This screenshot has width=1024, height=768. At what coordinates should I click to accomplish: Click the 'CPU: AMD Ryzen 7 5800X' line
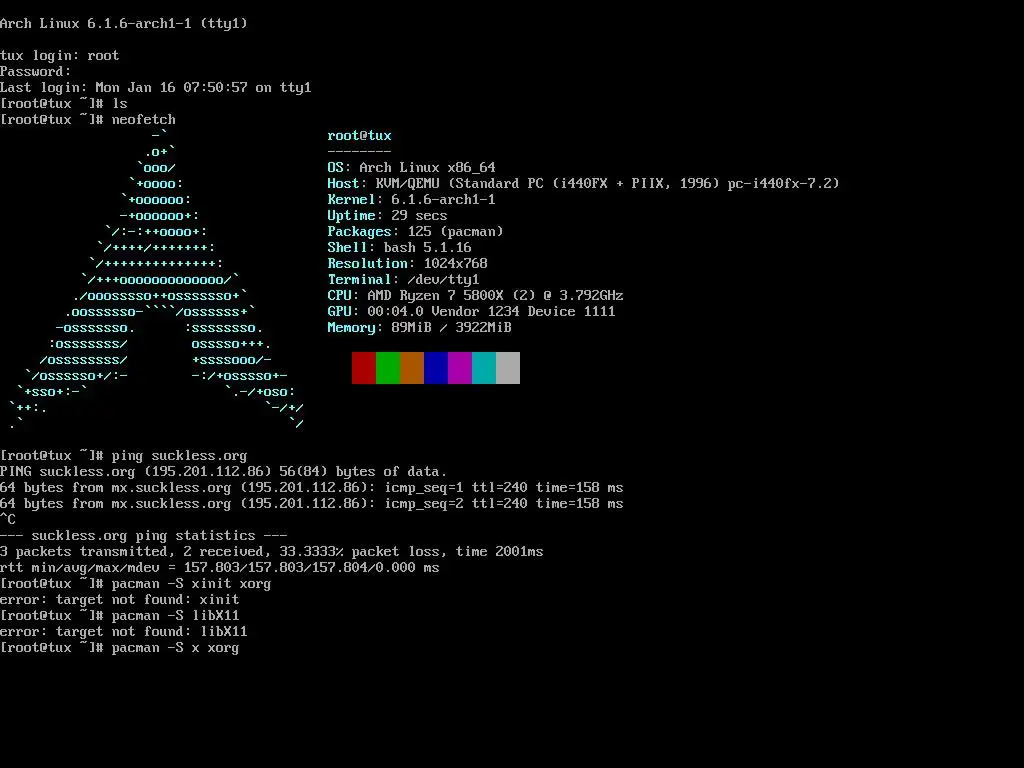[475, 296]
